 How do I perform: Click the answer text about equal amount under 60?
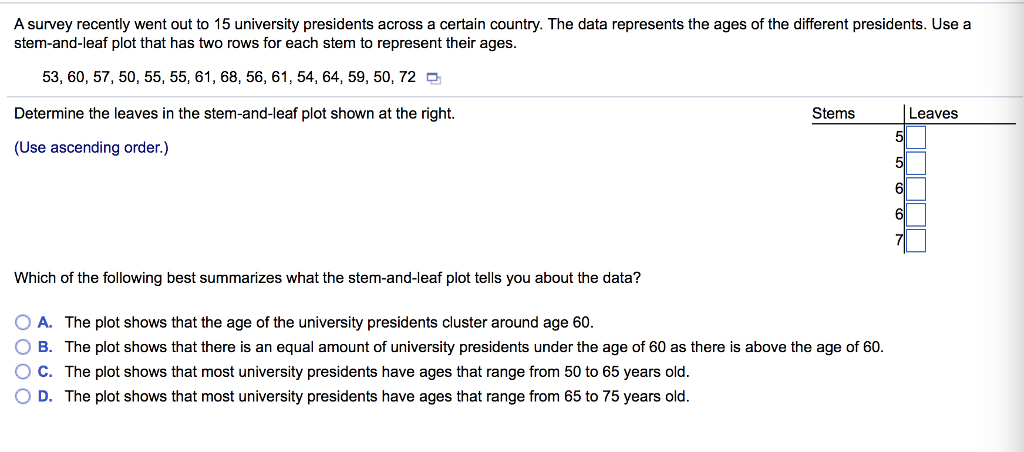pyautogui.click(x=474, y=347)
